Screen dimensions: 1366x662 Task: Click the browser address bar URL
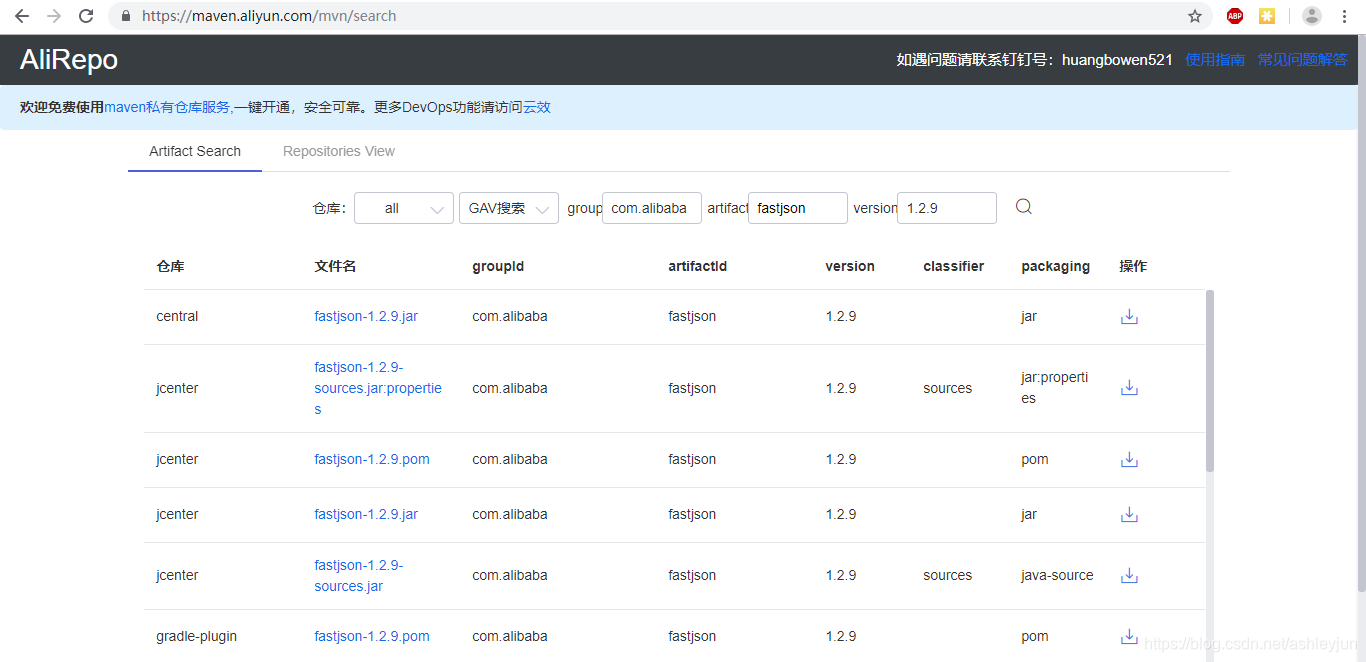(269, 16)
